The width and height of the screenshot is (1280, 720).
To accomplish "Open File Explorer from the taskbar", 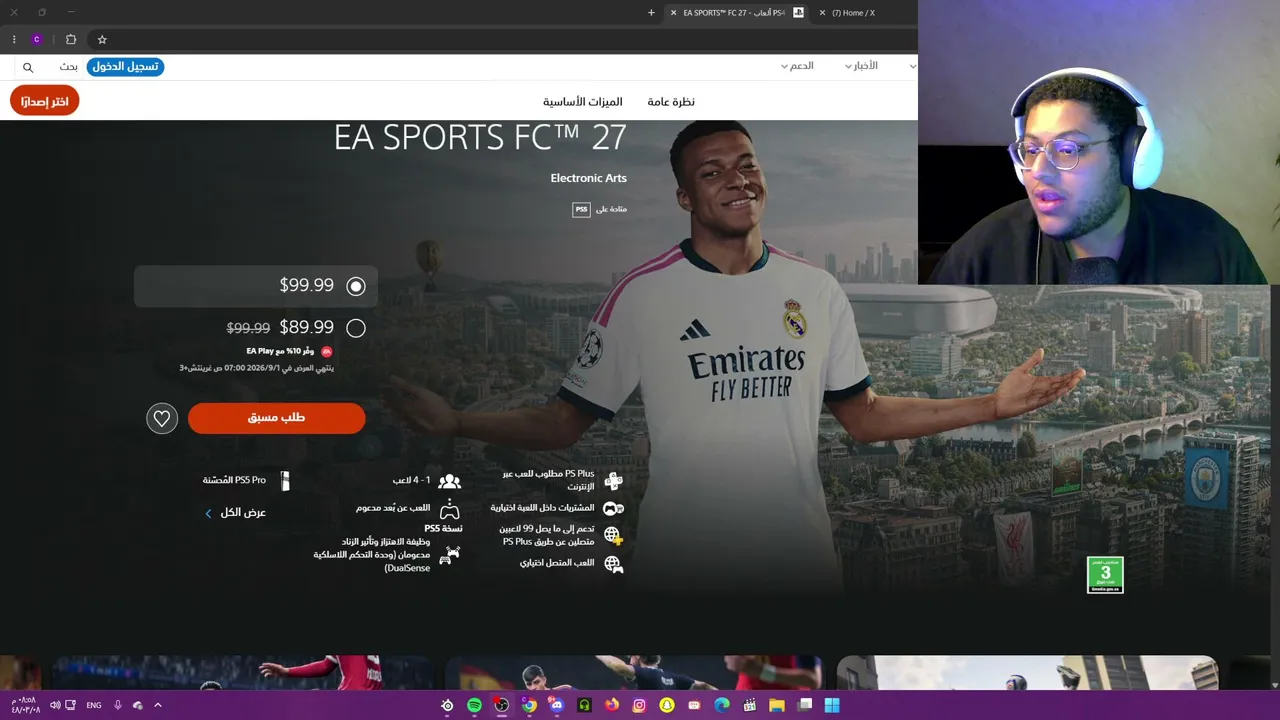I will [x=777, y=705].
